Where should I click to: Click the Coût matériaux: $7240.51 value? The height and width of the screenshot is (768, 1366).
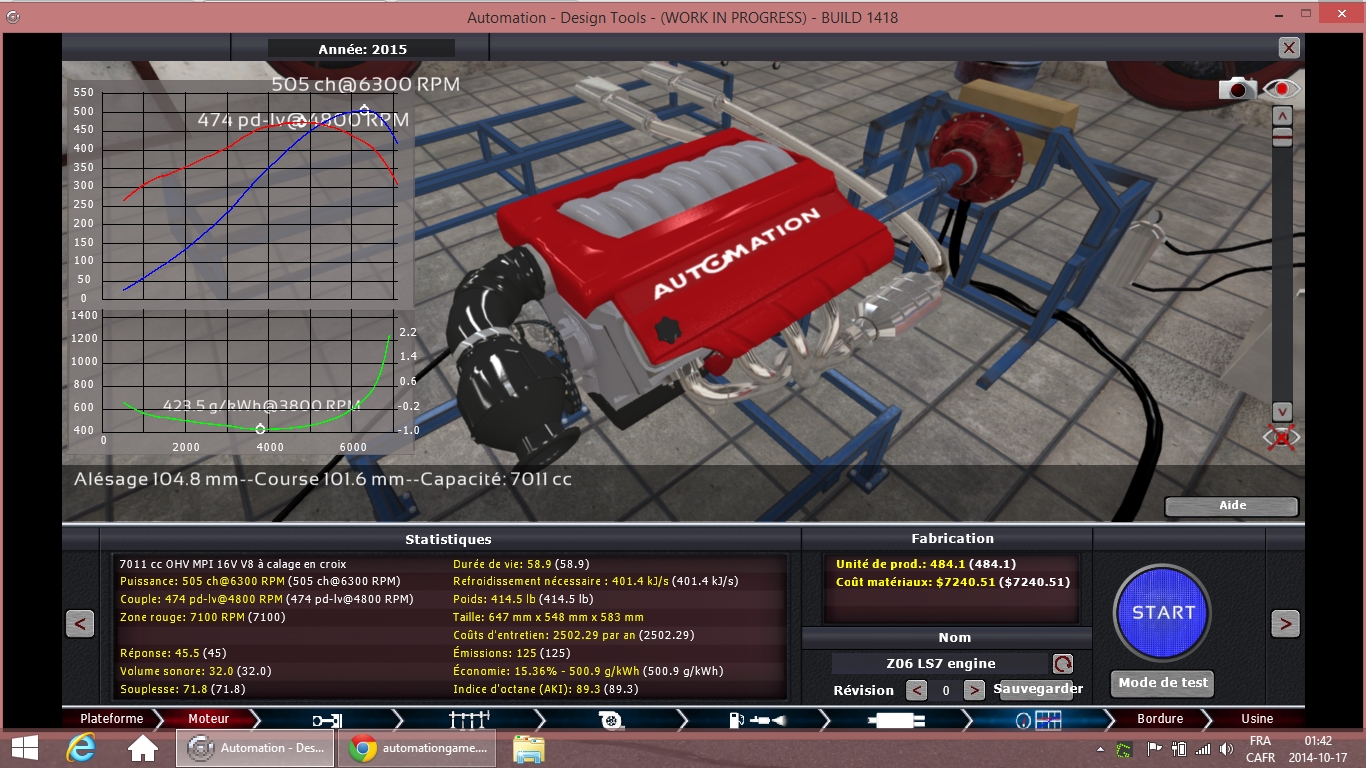[953, 581]
